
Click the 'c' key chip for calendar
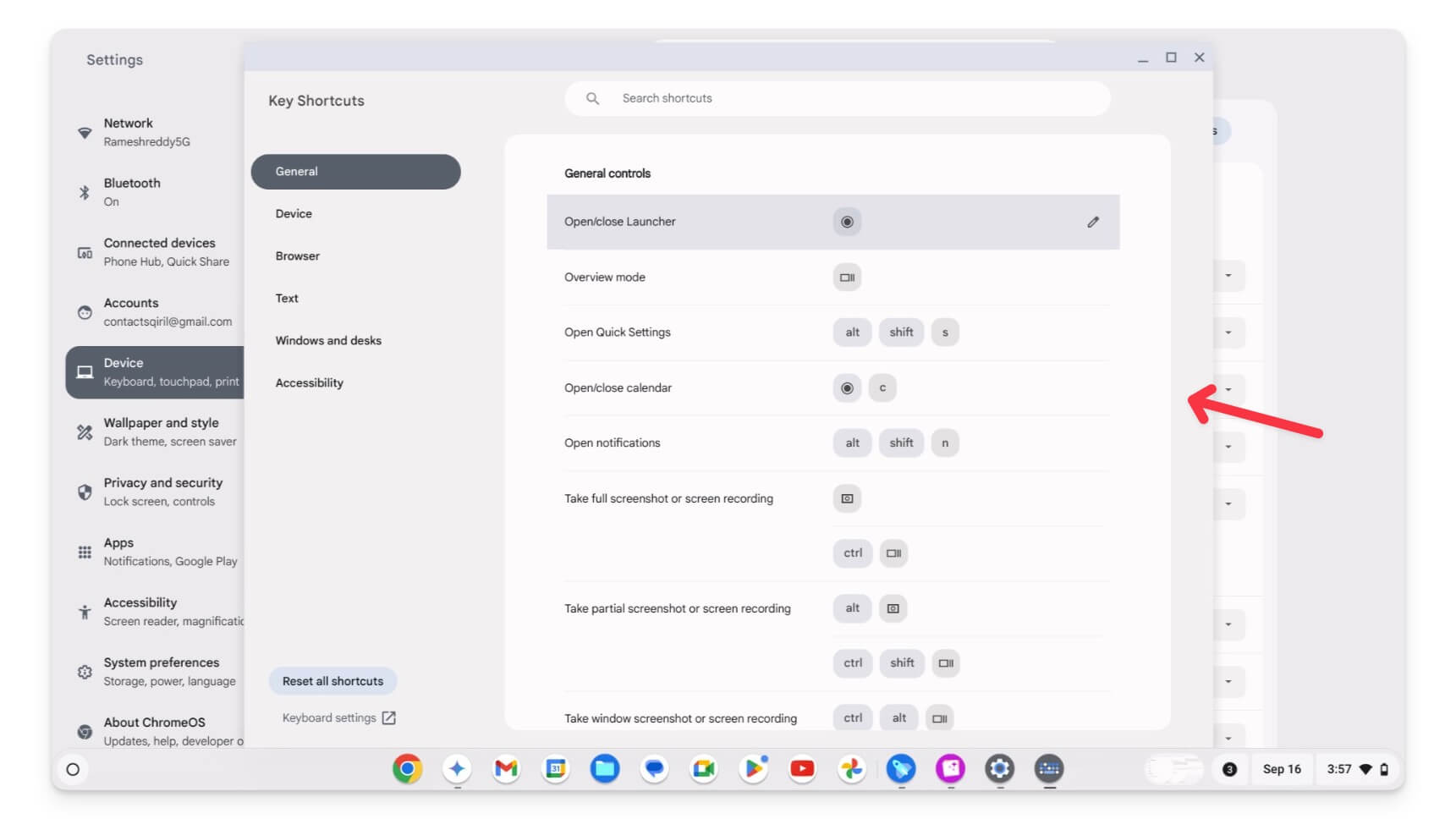(x=882, y=388)
